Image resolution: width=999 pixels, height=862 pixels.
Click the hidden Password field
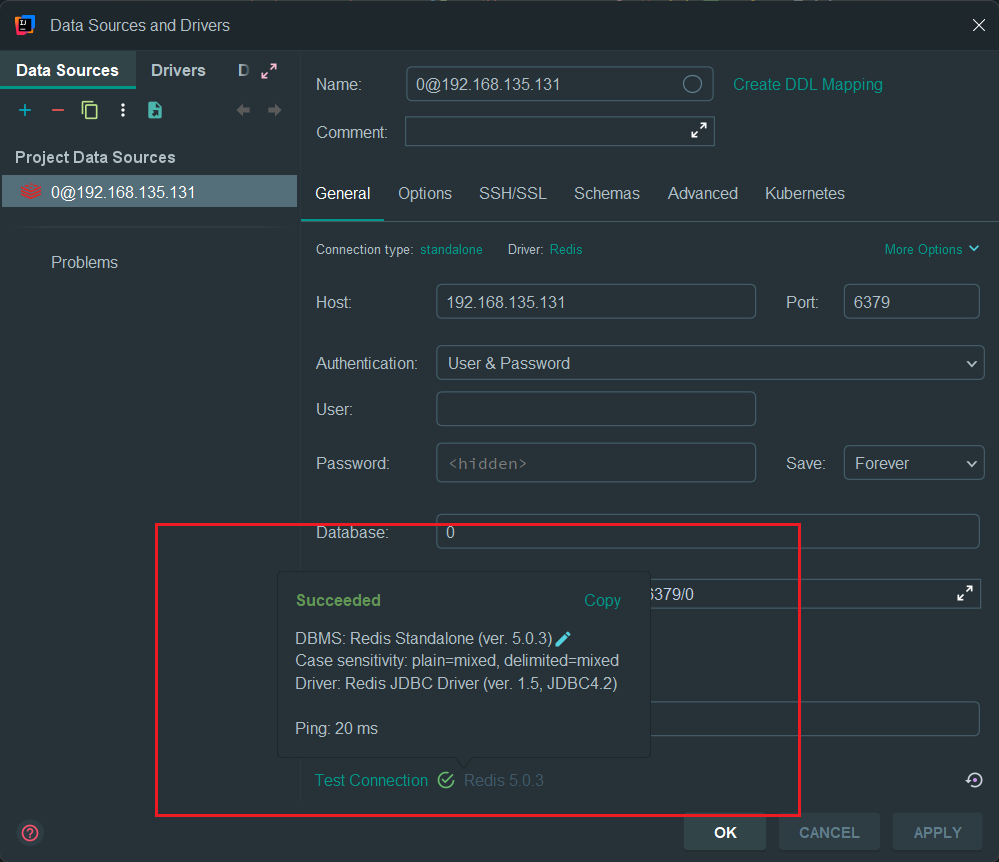(596, 463)
